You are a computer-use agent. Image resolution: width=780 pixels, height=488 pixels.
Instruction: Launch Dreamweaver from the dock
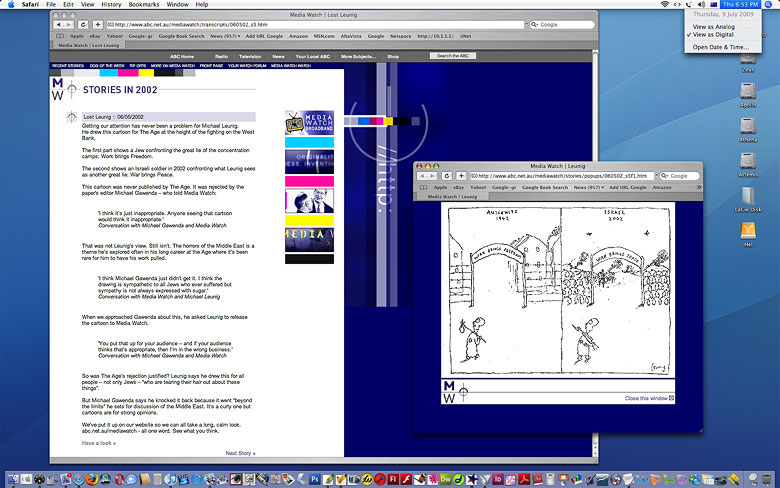pos(446,479)
